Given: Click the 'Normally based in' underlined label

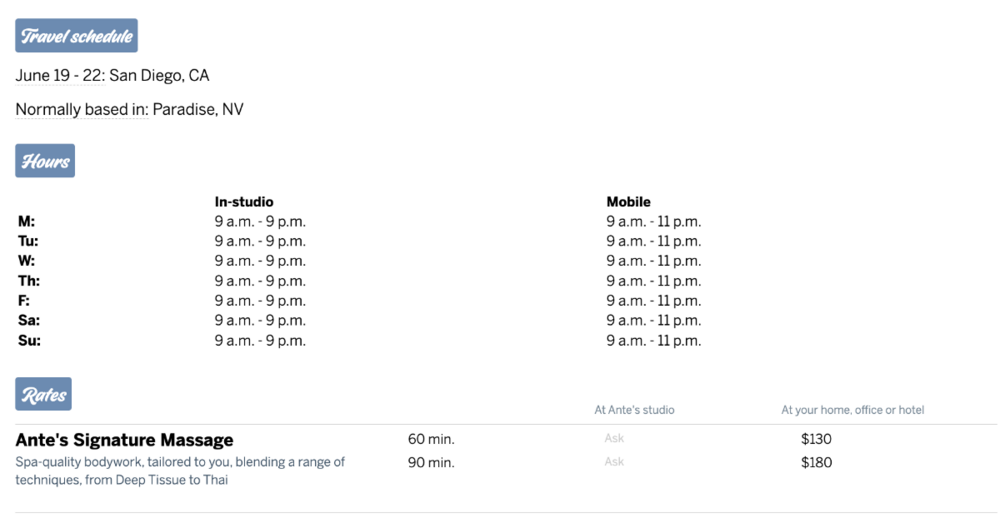Looking at the screenshot, I should point(81,110).
